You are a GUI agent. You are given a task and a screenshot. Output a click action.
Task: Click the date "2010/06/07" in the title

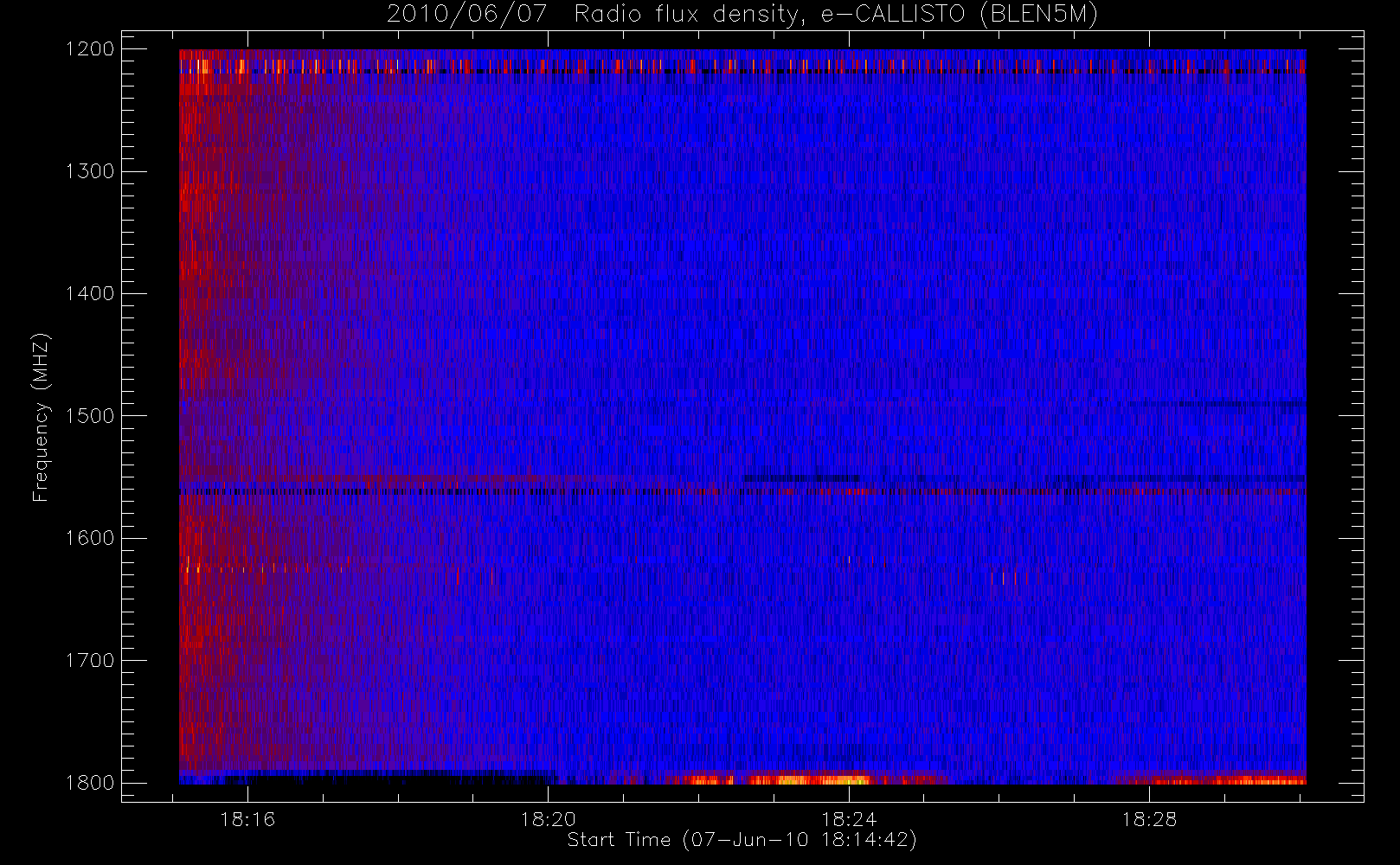tap(466, 15)
